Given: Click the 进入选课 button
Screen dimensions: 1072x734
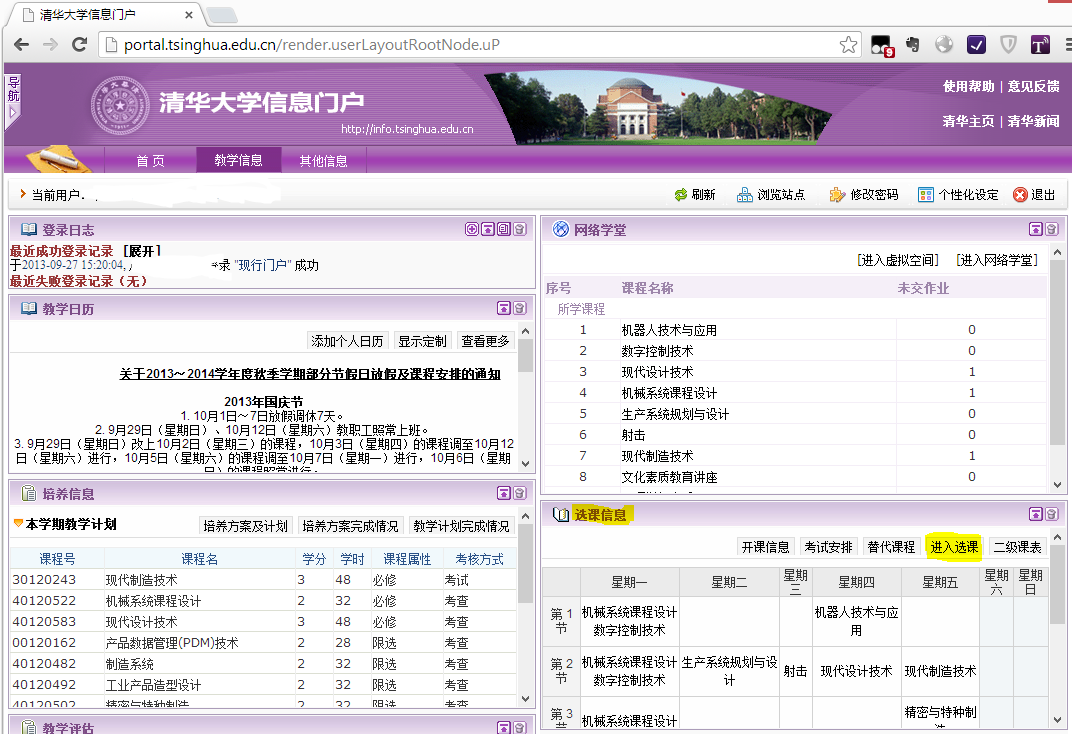Looking at the screenshot, I should pos(954,547).
